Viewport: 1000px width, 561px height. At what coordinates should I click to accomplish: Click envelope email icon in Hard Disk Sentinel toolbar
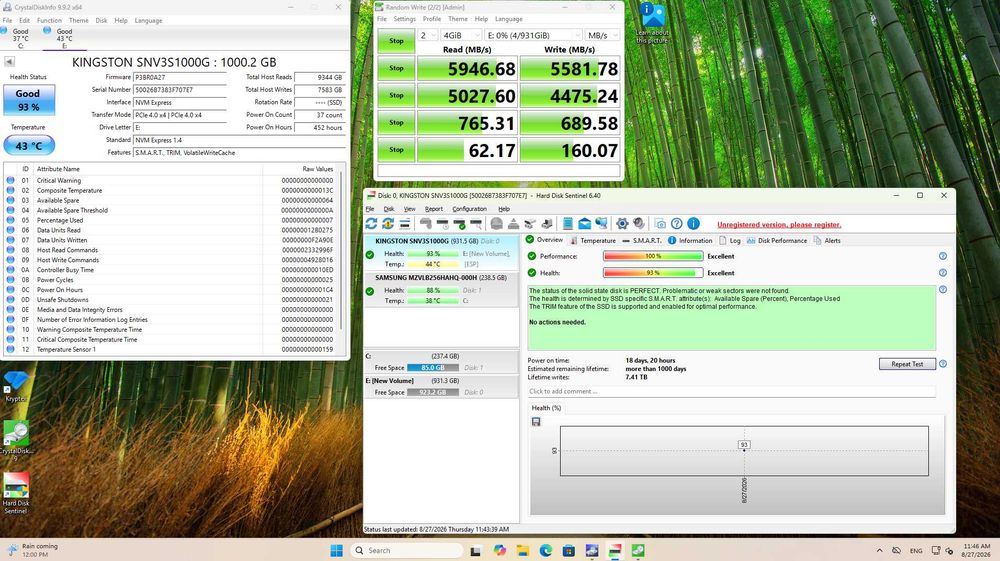(x=584, y=224)
